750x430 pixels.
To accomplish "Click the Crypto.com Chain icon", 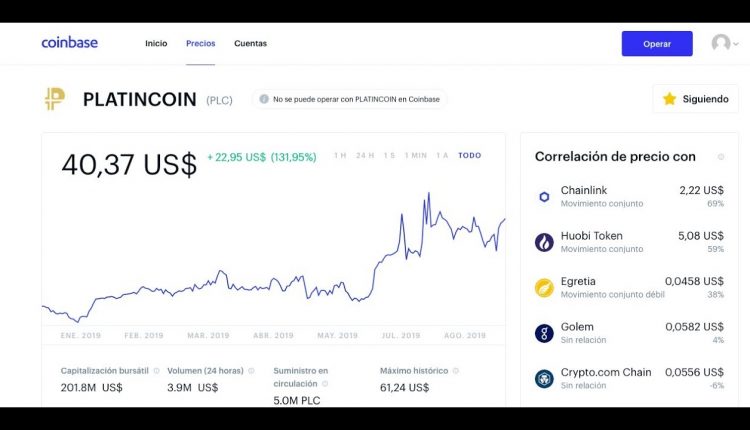I will 544,378.
